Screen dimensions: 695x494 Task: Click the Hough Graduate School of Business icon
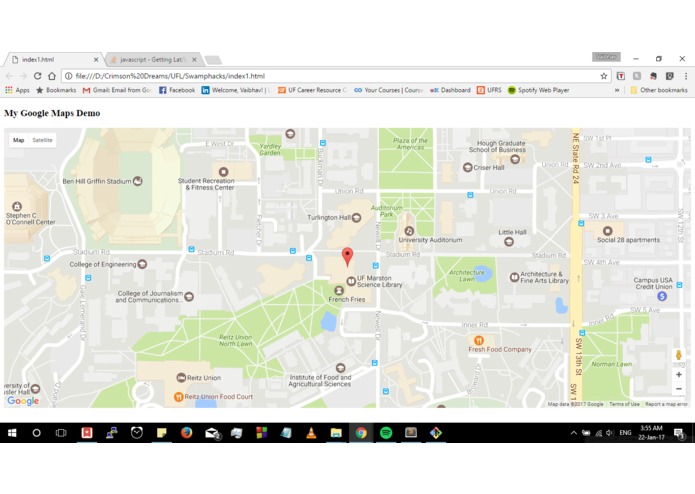[x=515, y=159]
